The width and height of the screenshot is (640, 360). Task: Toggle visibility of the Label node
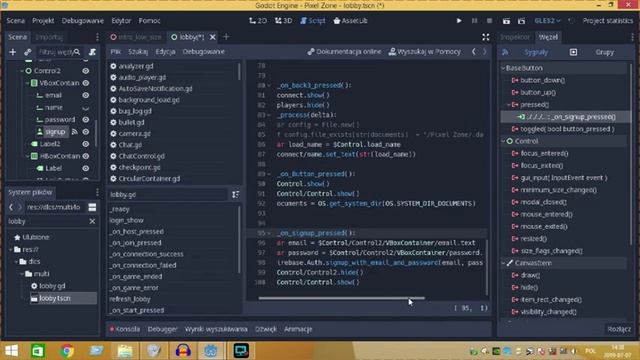pyautogui.click(x=86, y=168)
